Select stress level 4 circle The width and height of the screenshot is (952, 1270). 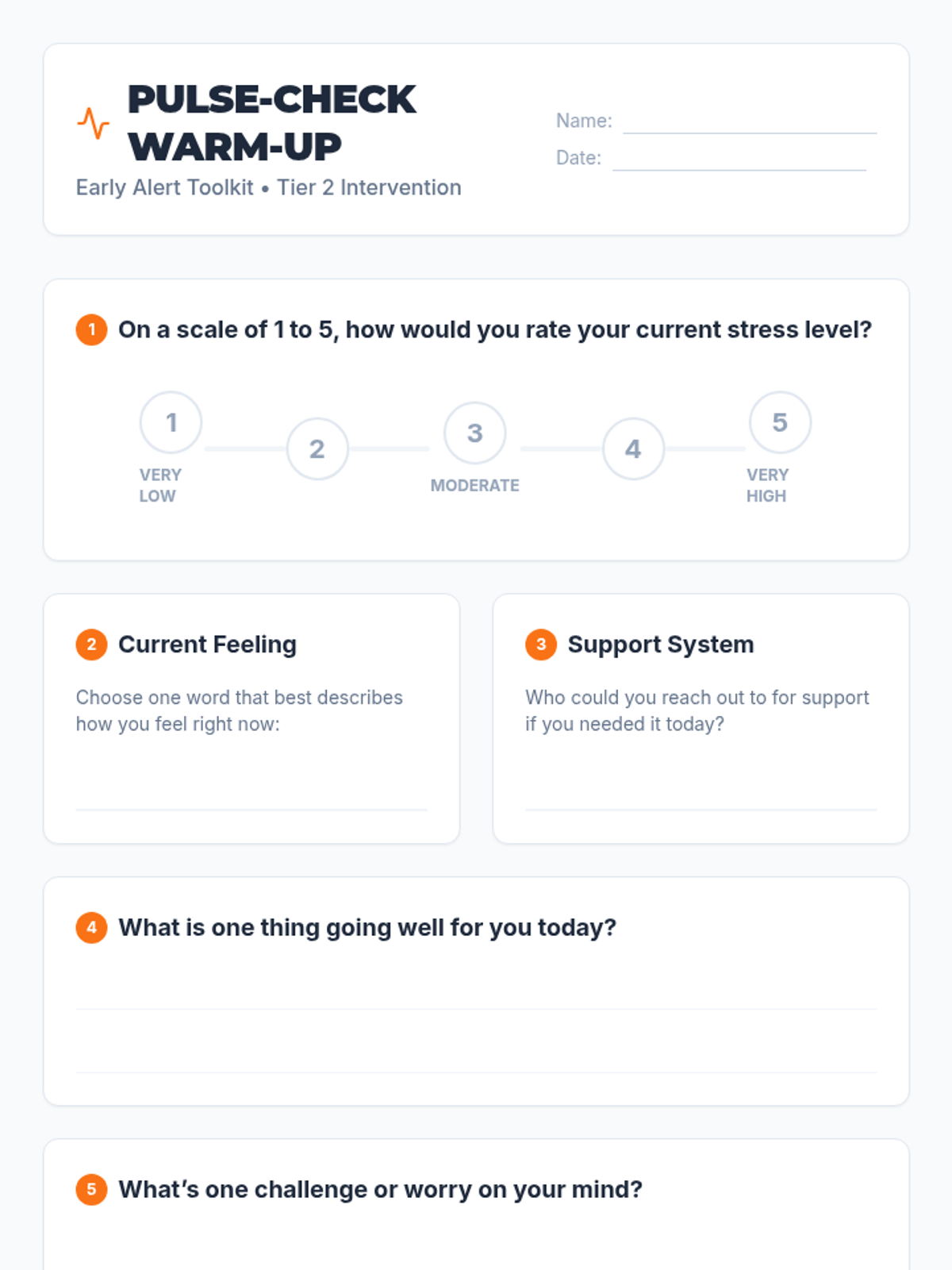click(633, 448)
